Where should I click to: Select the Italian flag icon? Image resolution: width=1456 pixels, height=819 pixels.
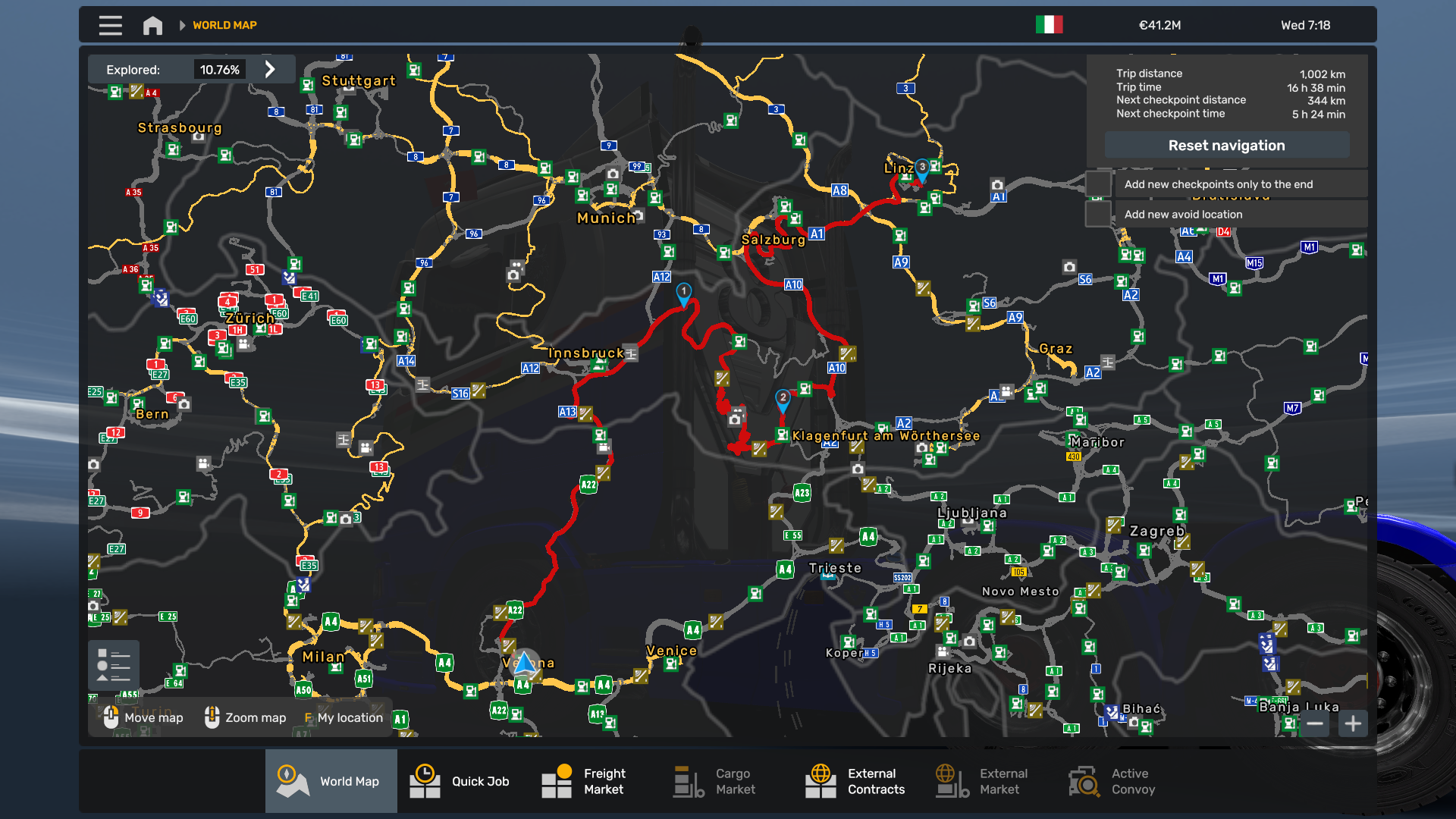point(1049,25)
